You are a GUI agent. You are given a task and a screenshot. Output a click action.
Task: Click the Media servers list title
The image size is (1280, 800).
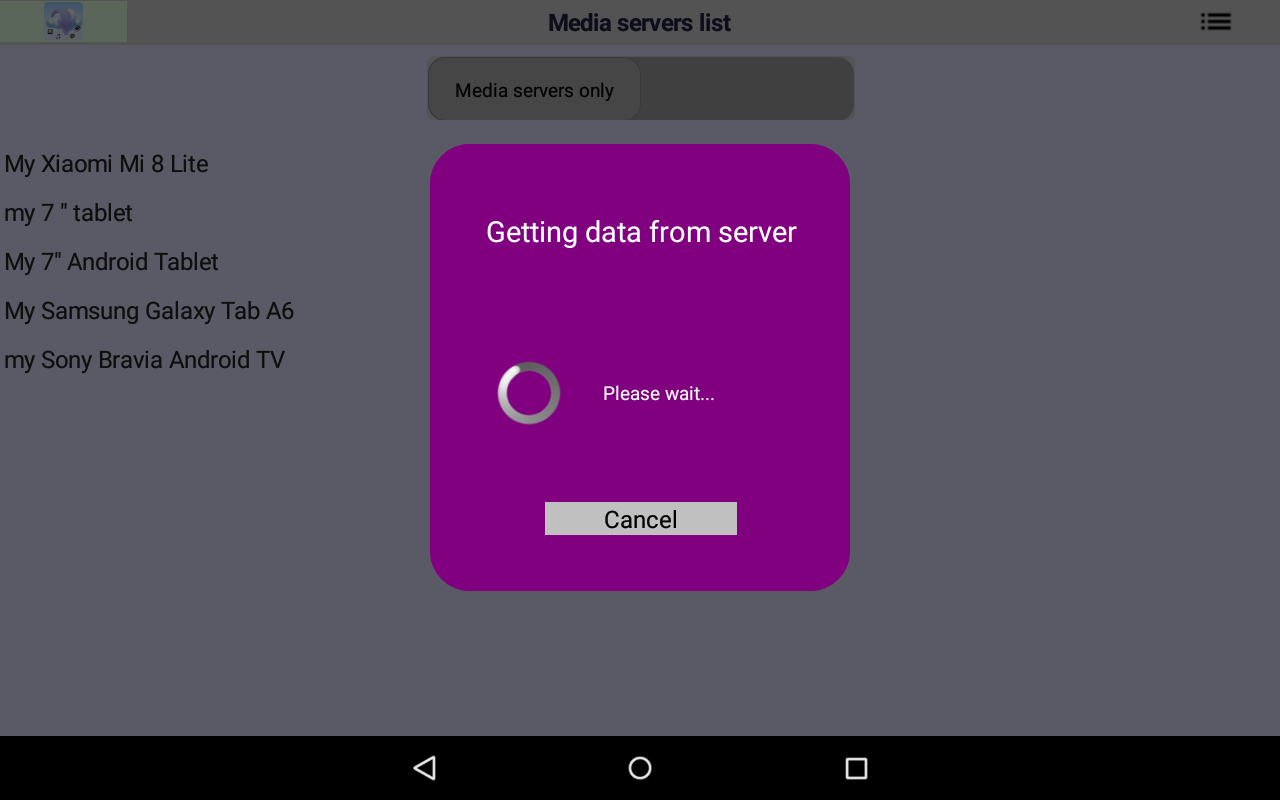639,22
